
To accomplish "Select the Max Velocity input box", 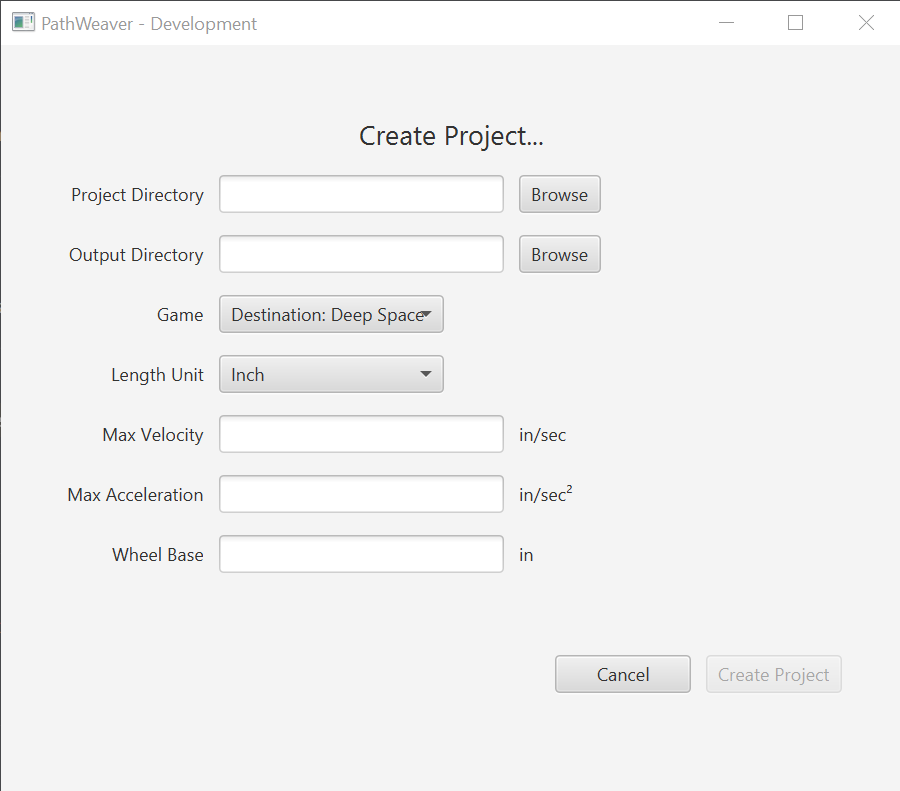I will pos(361,434).
